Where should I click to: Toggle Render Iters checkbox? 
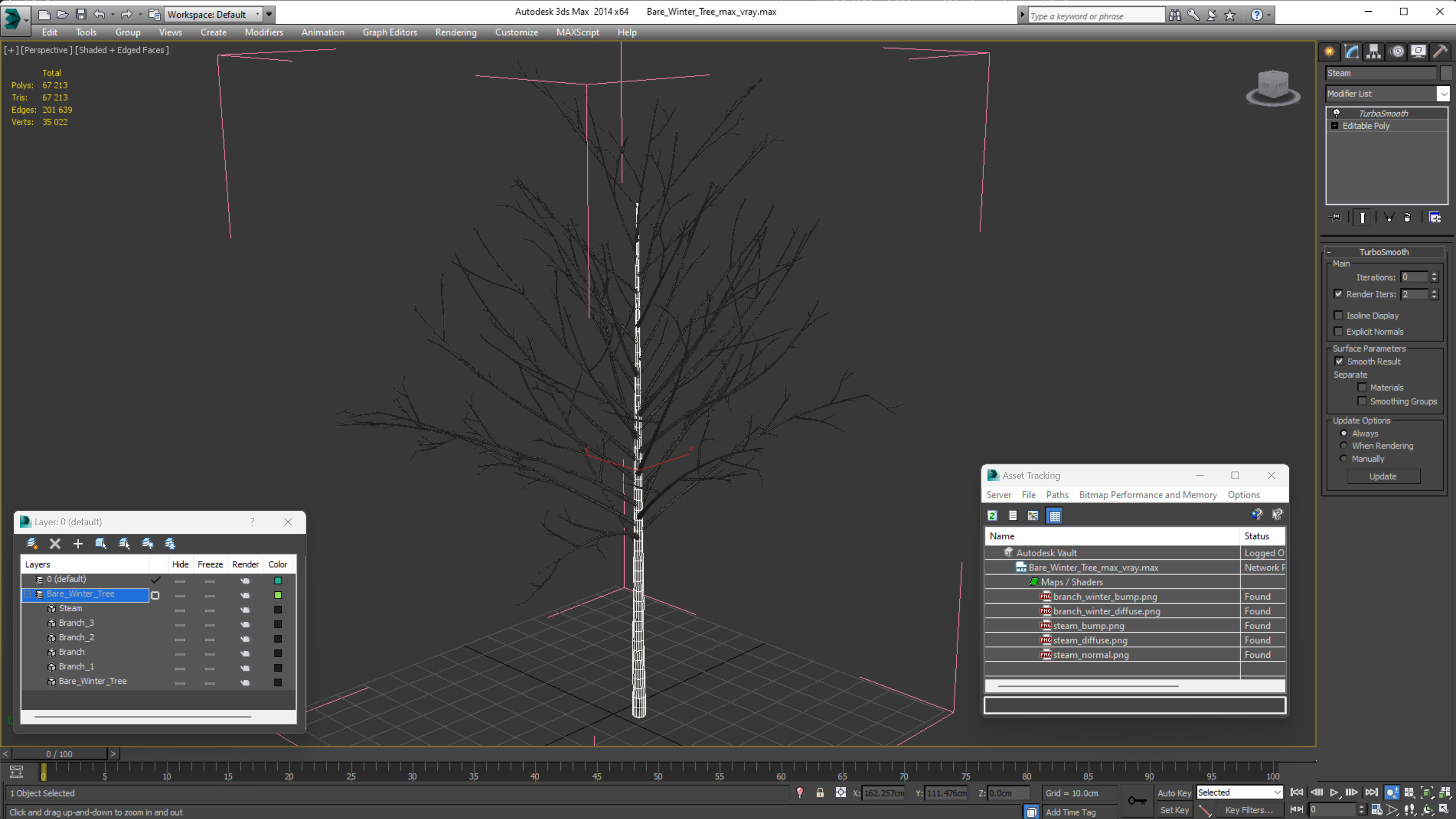pos(1339,294)
